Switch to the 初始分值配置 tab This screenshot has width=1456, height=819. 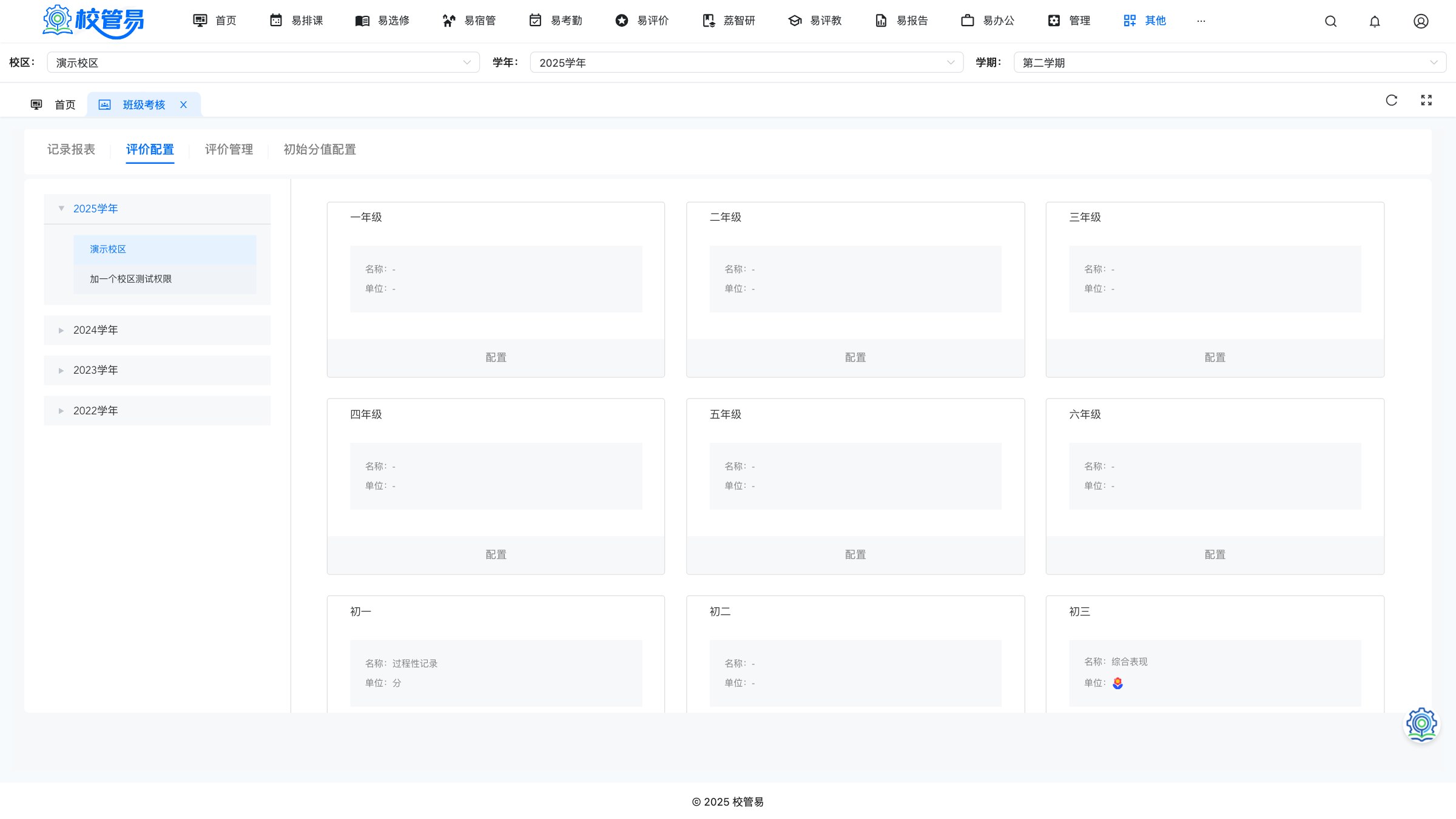click(320, 149)
